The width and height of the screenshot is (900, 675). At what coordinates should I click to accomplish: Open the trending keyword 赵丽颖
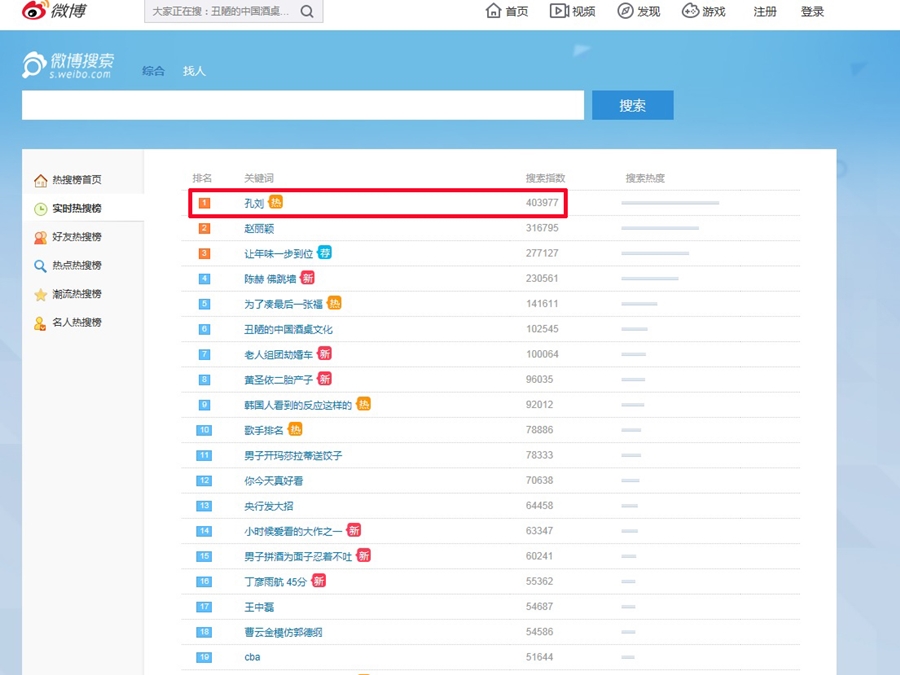pyautogui.click(x=259, y=228)
